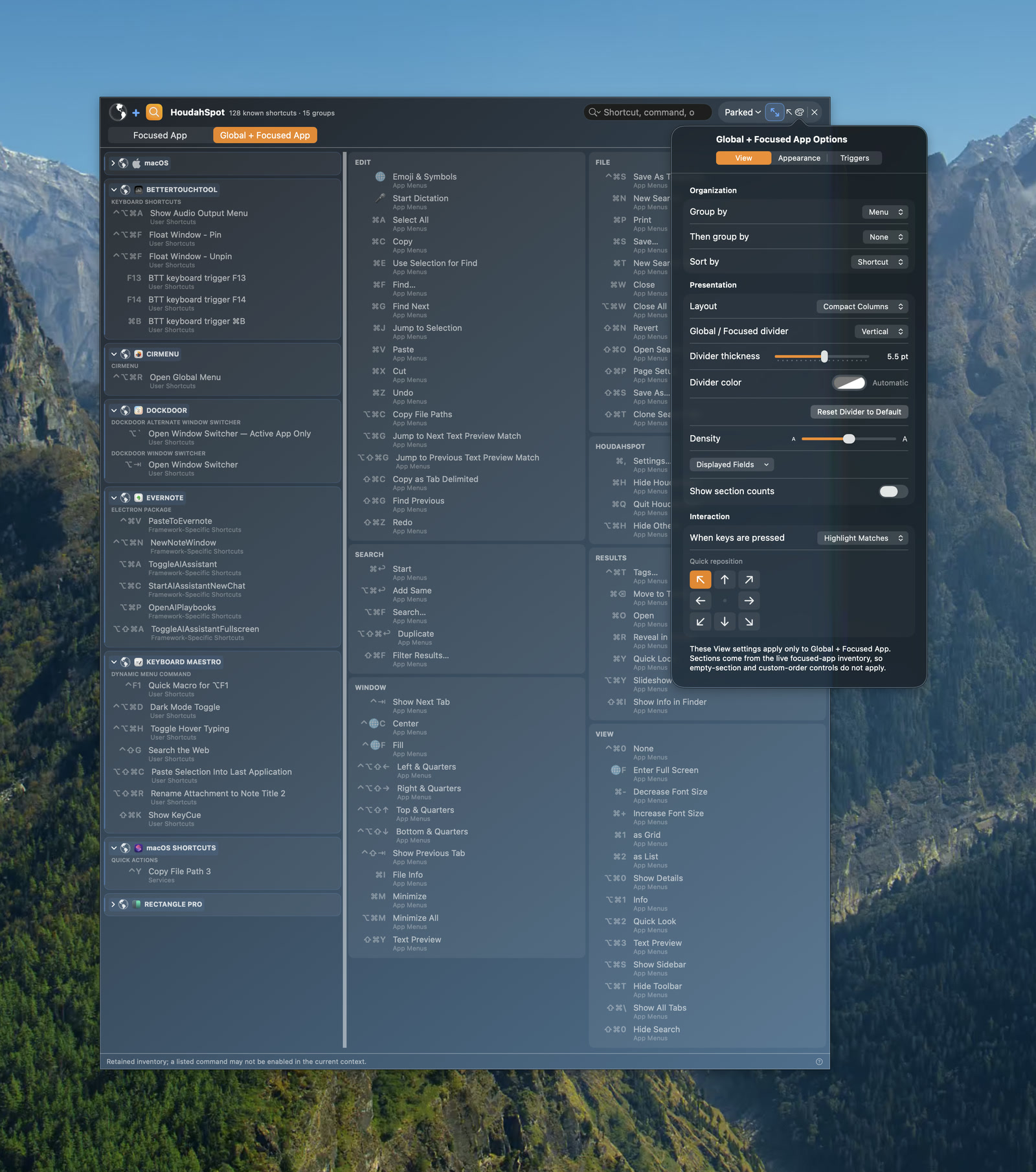The image size is (1036, 1172).
Task: Collapse the BetterTouchTool group
Action: pyautogui.click(x=114, y=190)
